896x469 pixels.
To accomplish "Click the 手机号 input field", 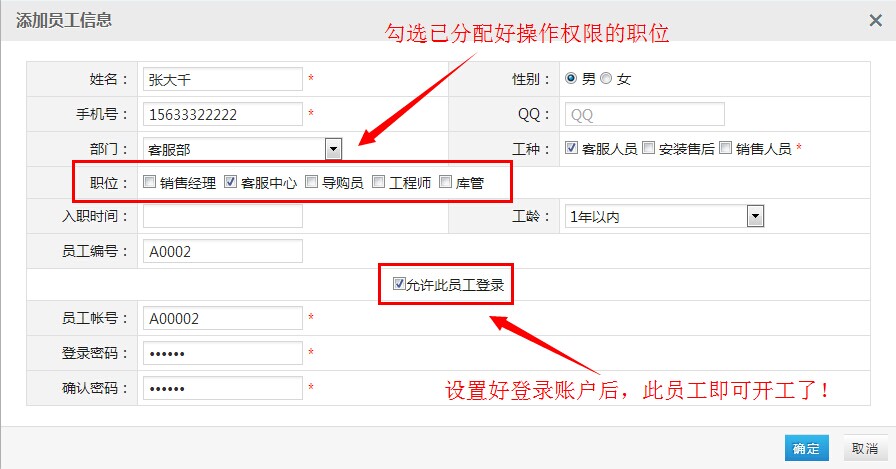I will [223, 114].
